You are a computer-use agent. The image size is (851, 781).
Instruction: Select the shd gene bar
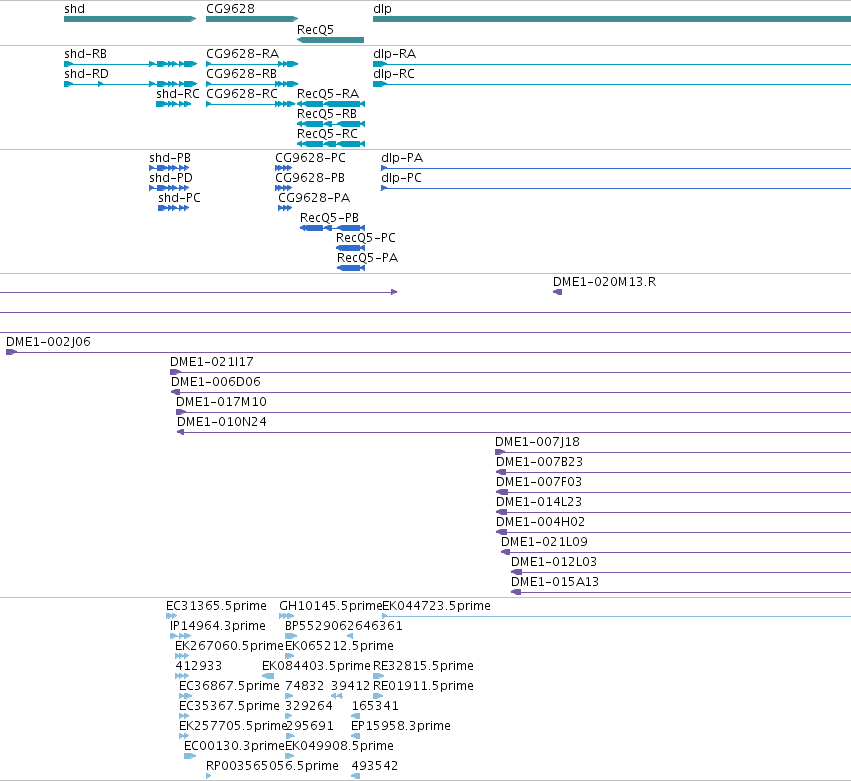pyautogui.click(x=130, y=19)
